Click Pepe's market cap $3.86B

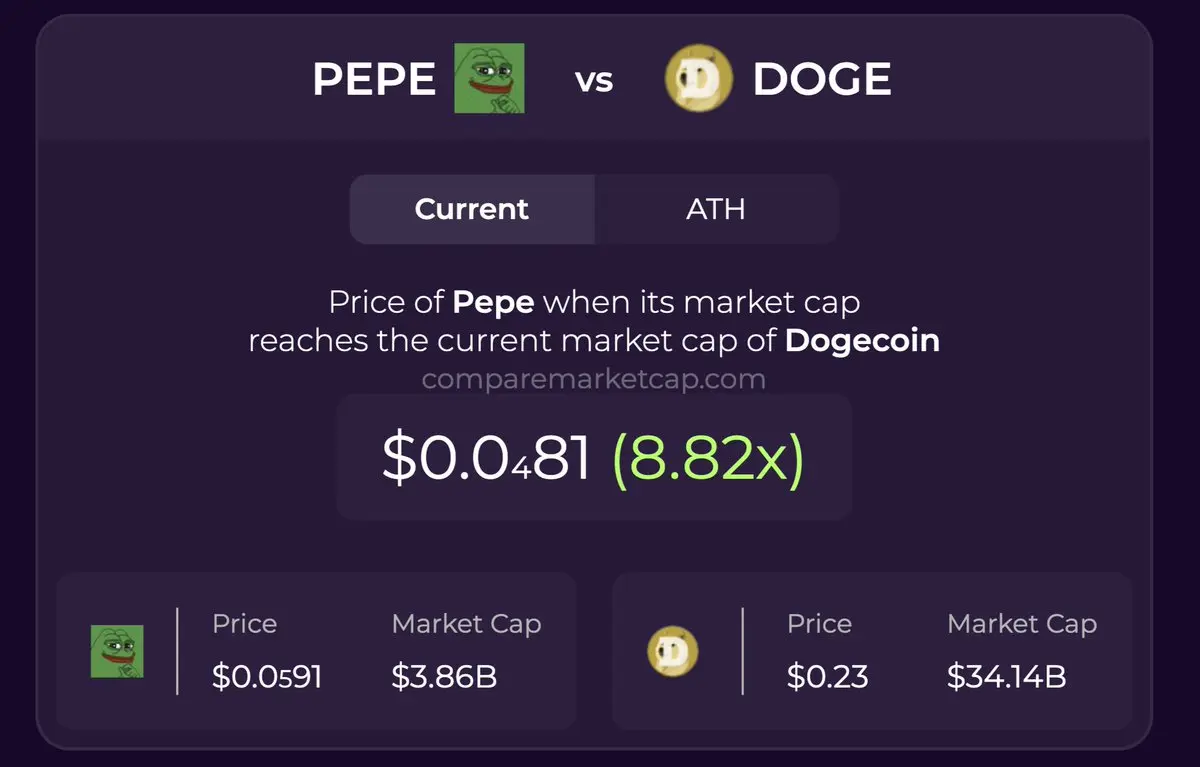(444, 677)
